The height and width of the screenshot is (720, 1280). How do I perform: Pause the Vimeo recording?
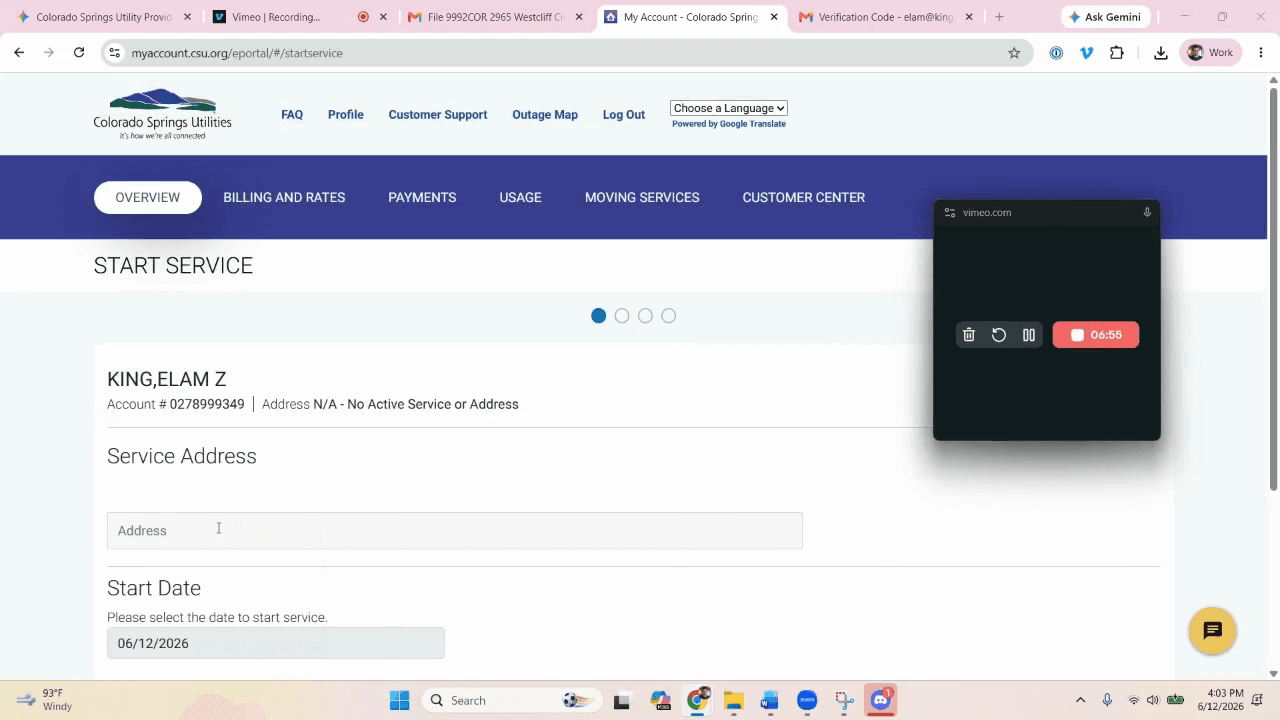click(x=1029, y=335)
